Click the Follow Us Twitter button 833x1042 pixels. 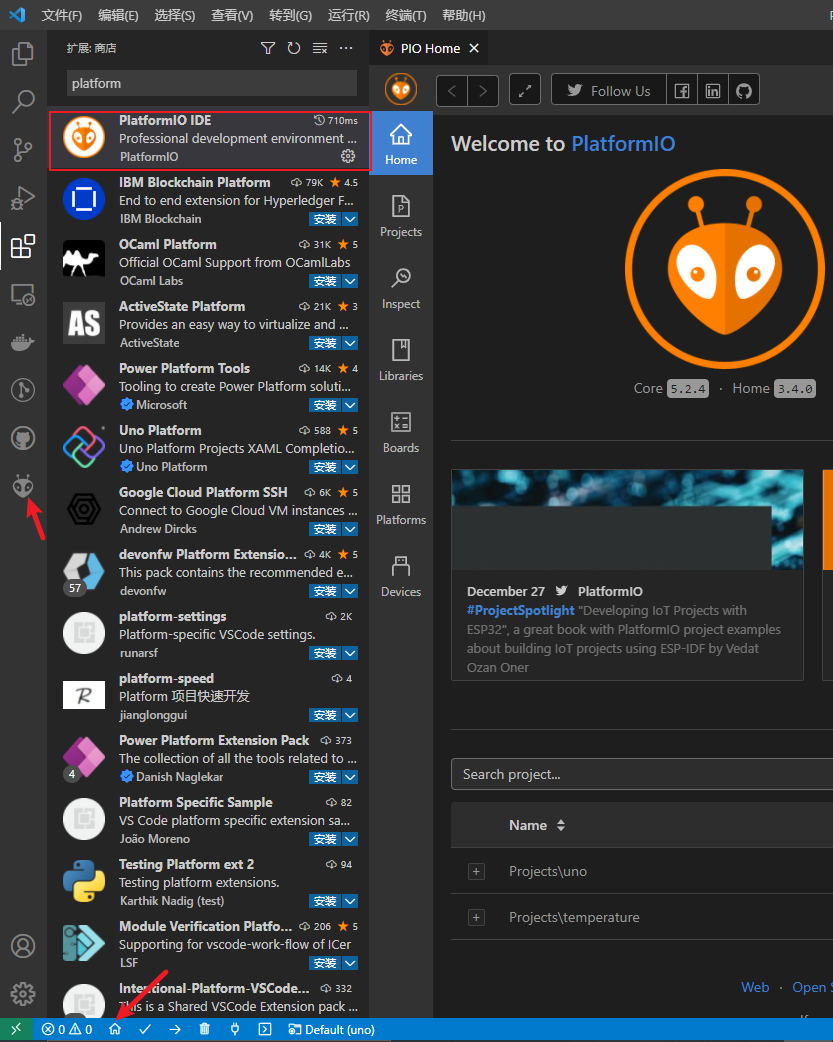(608, 90)
